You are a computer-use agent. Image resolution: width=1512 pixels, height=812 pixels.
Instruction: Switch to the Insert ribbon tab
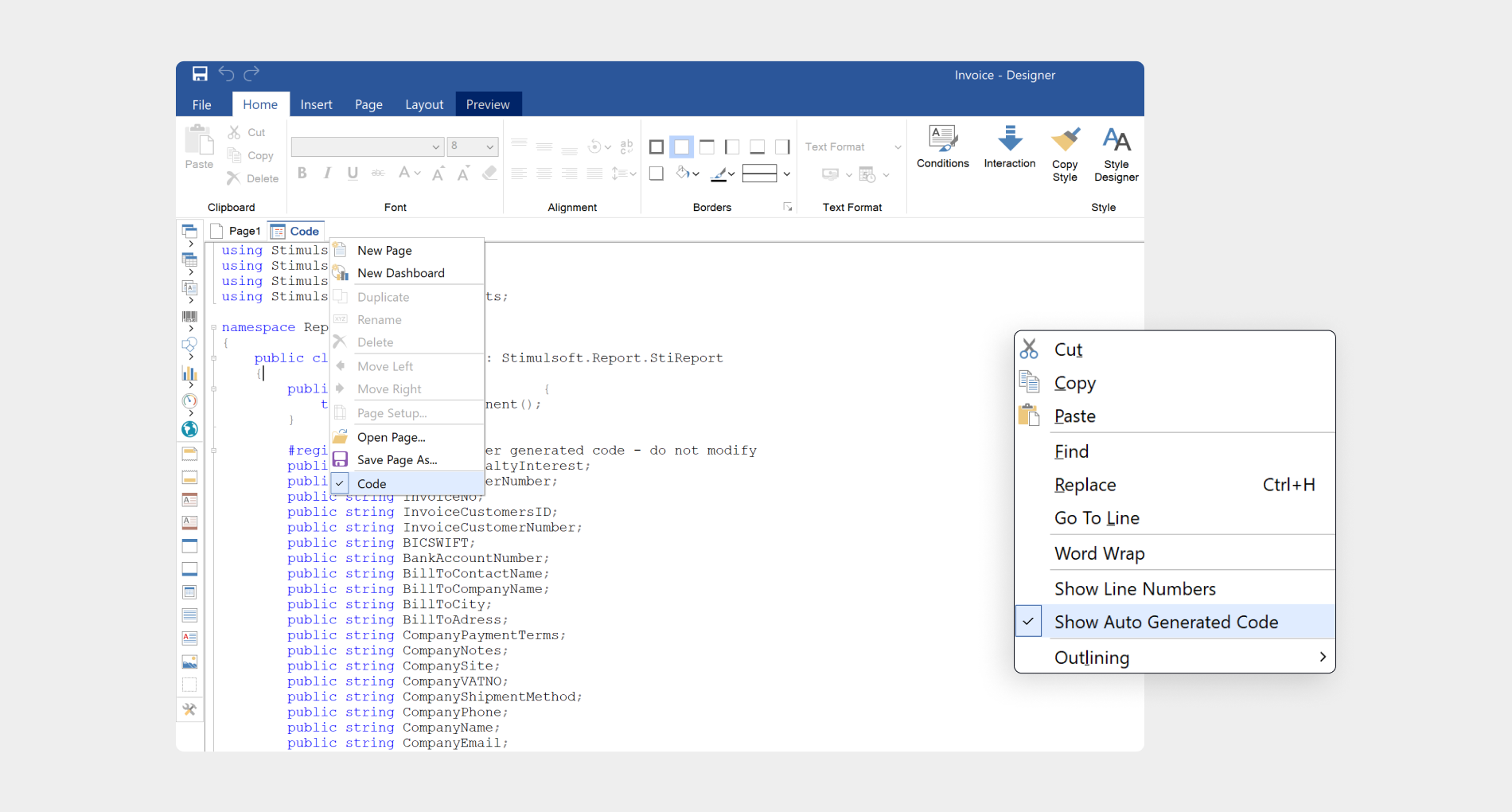click(316, 104)
